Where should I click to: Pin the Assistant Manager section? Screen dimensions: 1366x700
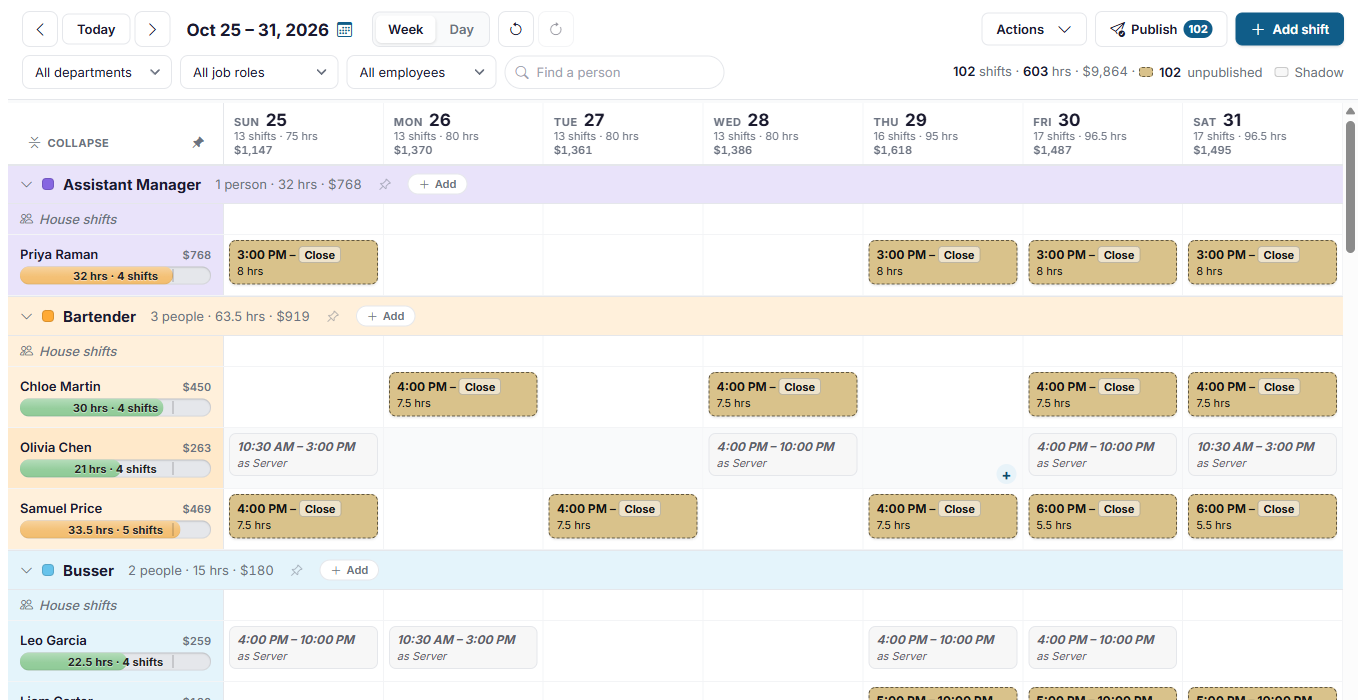[x=385, y=184]
